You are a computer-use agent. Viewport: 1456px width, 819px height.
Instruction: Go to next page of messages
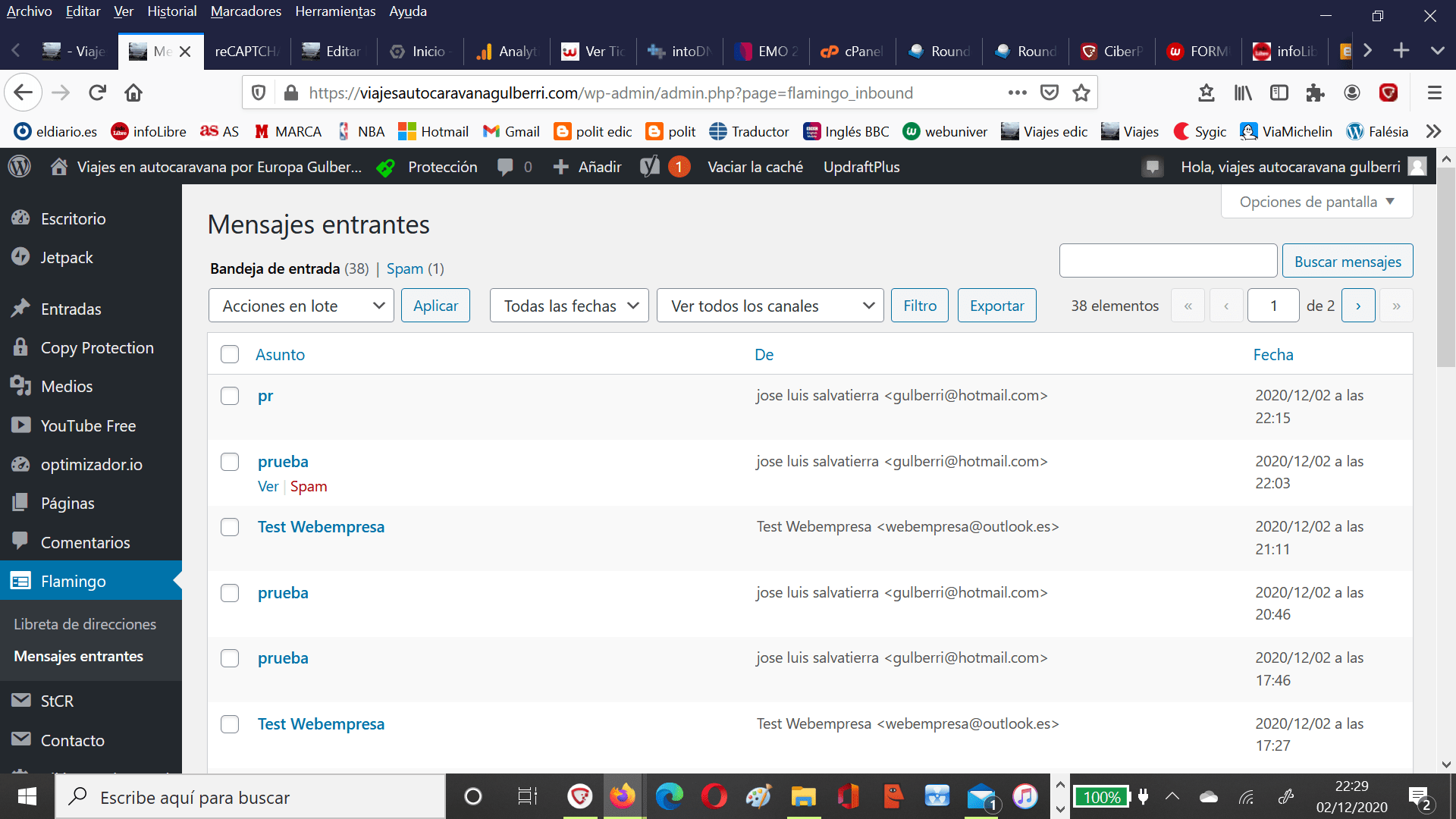pyautogui.click(x=1358, y=306)
